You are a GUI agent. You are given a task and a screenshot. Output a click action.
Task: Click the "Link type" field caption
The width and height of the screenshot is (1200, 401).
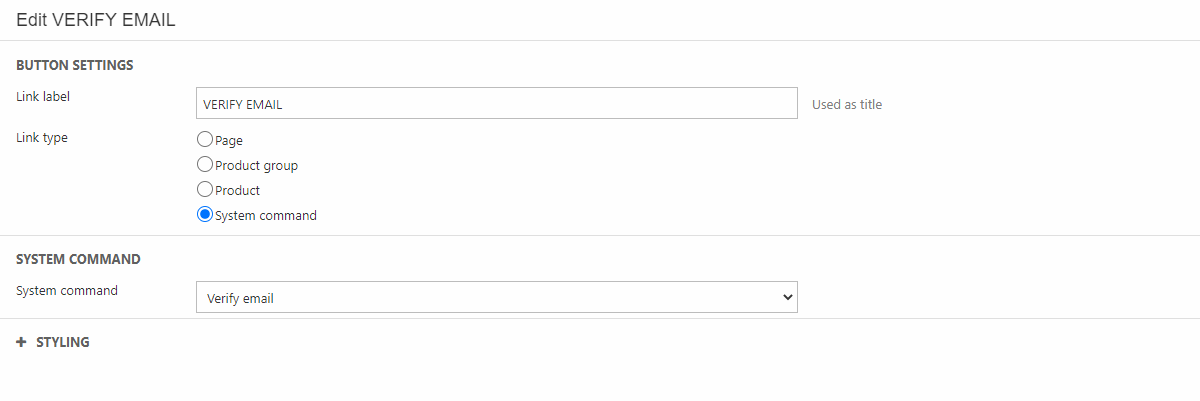42,138
